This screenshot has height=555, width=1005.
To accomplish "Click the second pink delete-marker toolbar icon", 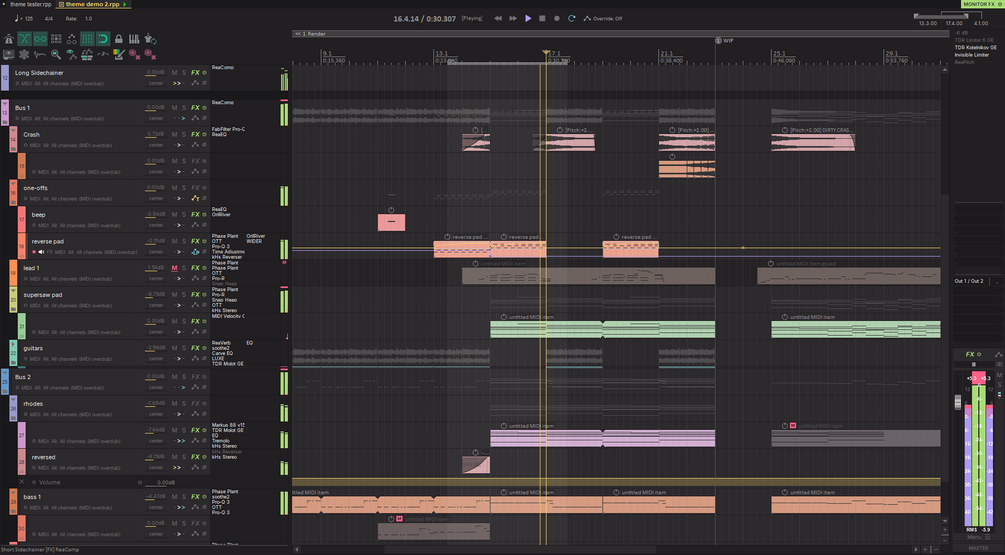I will point(150,54).
